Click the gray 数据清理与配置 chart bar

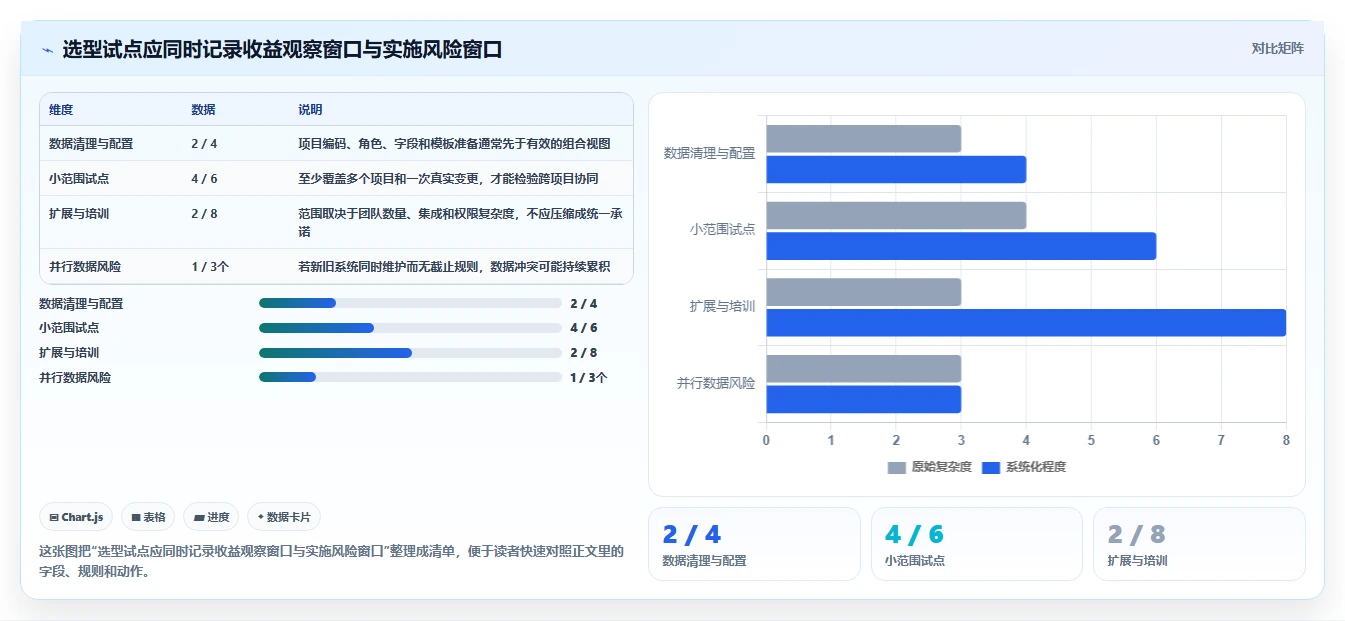pyautogui.click(x=864, y=139)
